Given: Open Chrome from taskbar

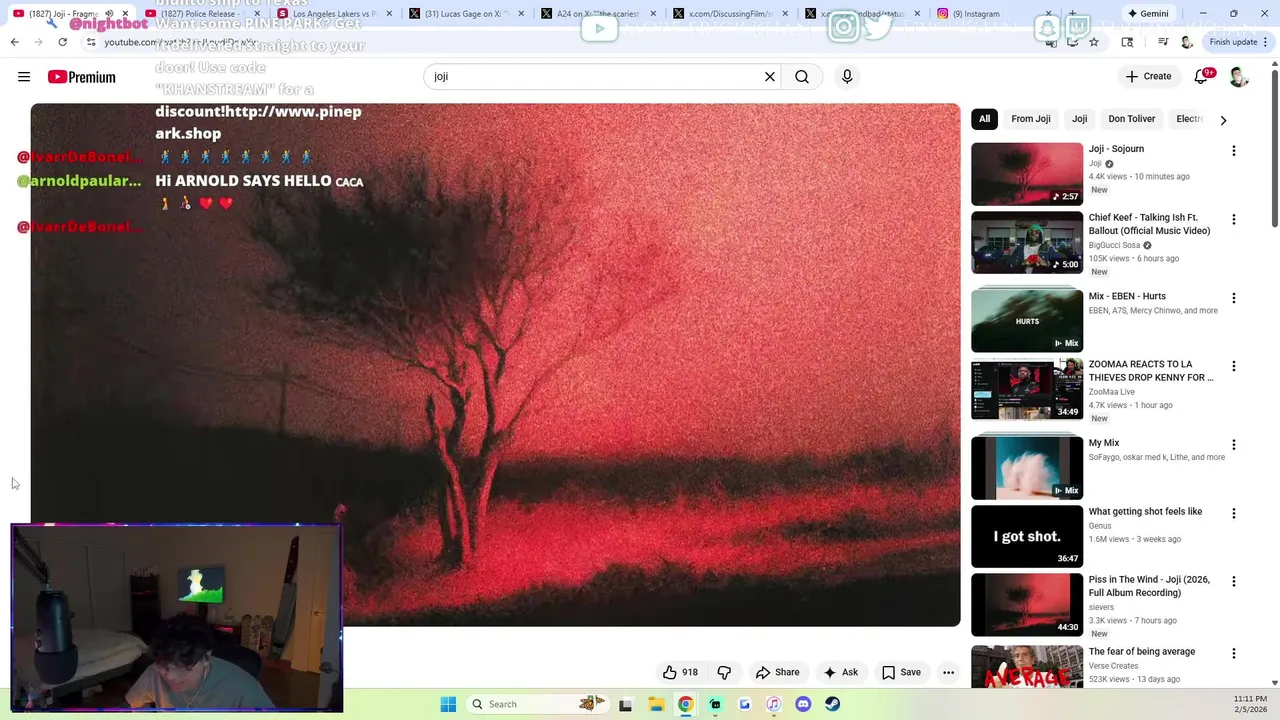Looking at the screenshot, I should (685, 704).
